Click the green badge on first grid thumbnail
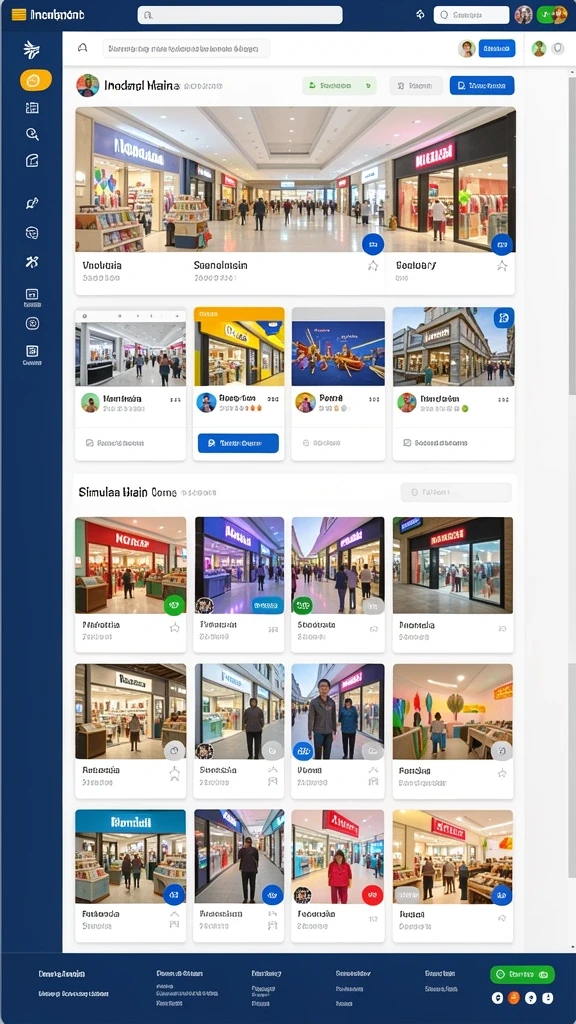The height and width of the screenshot is (1024, 576). [x=174, y=605]
